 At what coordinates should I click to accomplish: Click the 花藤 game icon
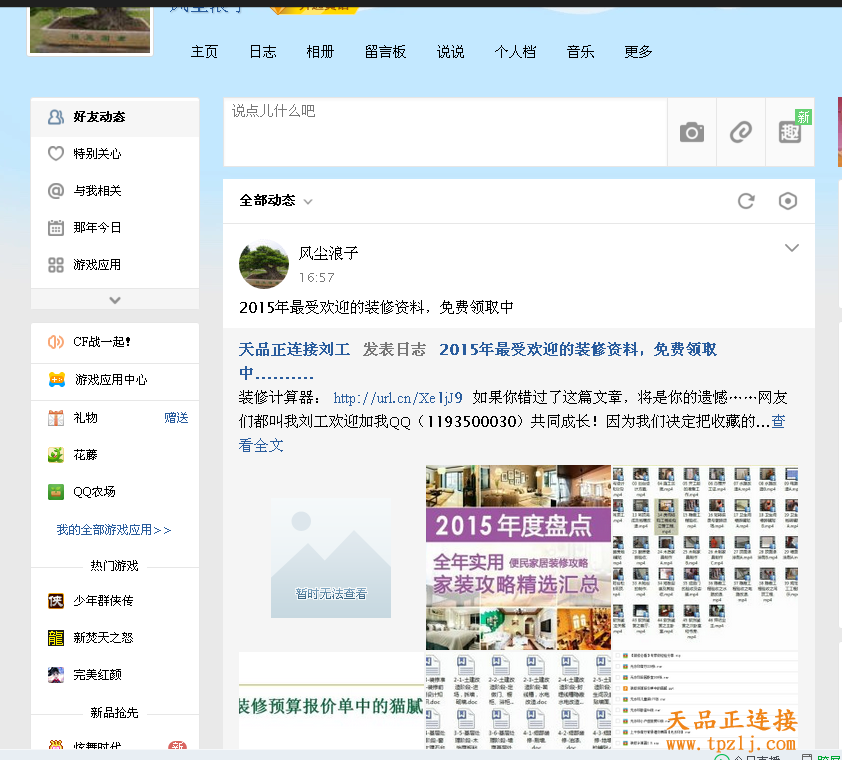click(x=56, y=455)
